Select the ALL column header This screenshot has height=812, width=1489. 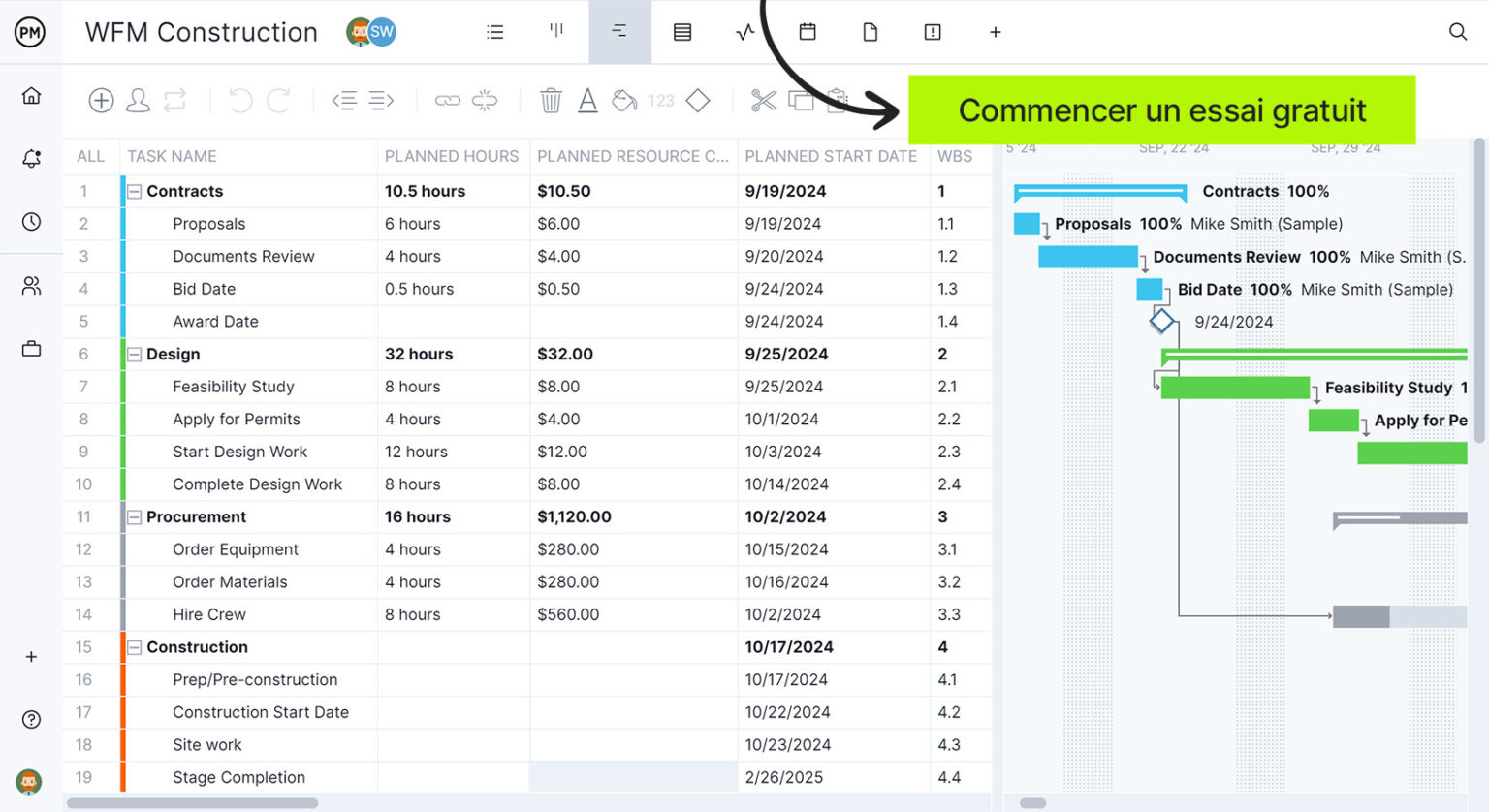pos(90,156)
